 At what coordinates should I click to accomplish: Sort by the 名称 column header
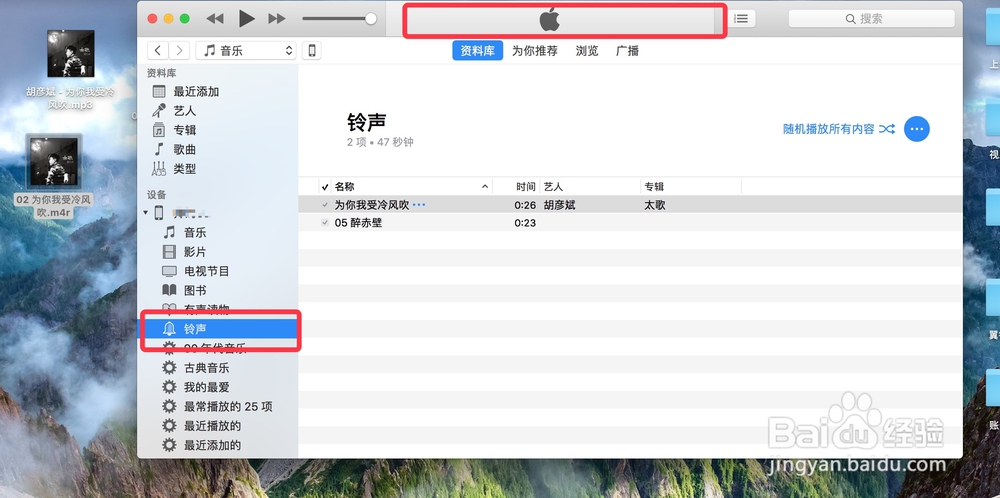coord(344,187)
